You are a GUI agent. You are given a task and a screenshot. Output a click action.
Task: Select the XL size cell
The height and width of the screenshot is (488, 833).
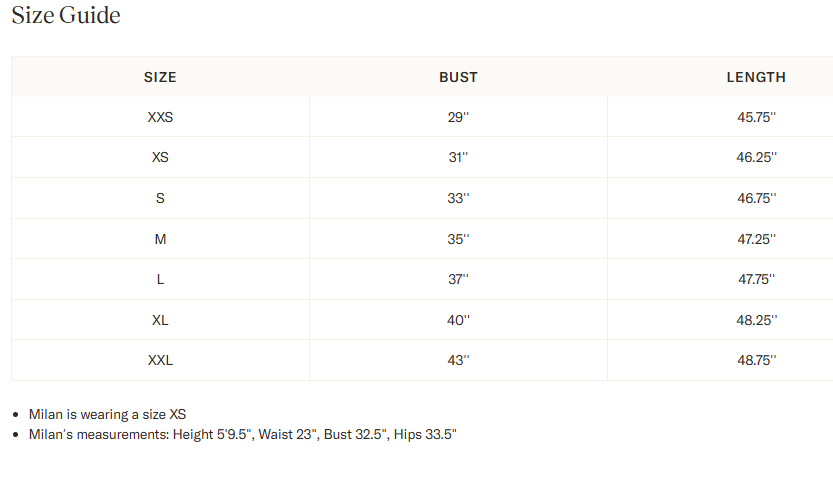click(160, 320)
